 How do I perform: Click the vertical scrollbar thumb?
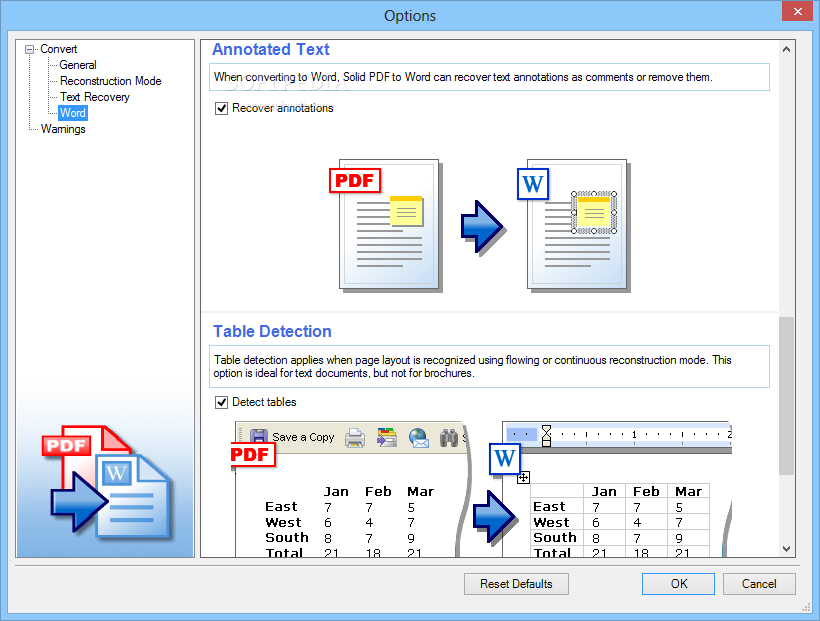coord(786,396)
